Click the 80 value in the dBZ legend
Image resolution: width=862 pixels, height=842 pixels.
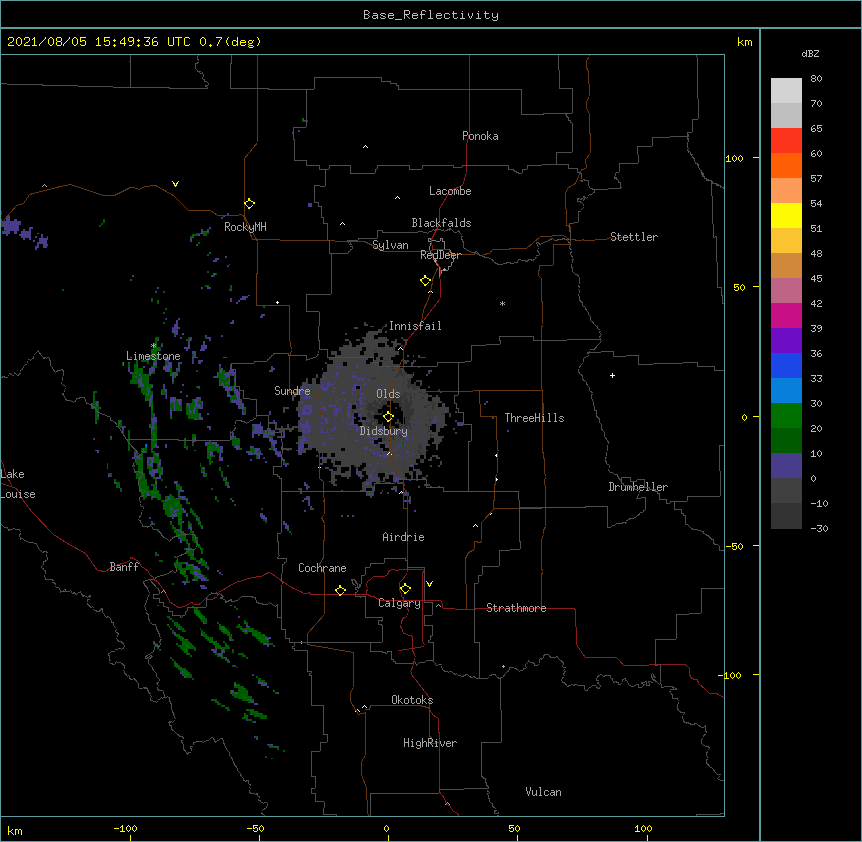[x=816, y=79]
